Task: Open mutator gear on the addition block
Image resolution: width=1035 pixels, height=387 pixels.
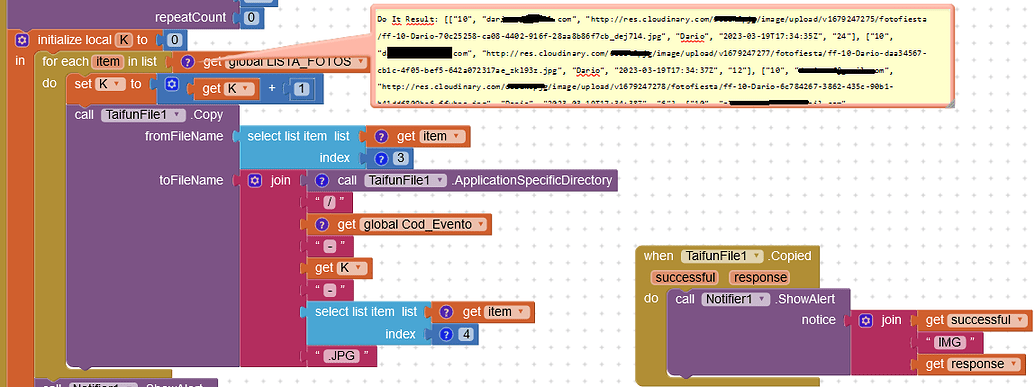Action: click(x=172, y=85)
